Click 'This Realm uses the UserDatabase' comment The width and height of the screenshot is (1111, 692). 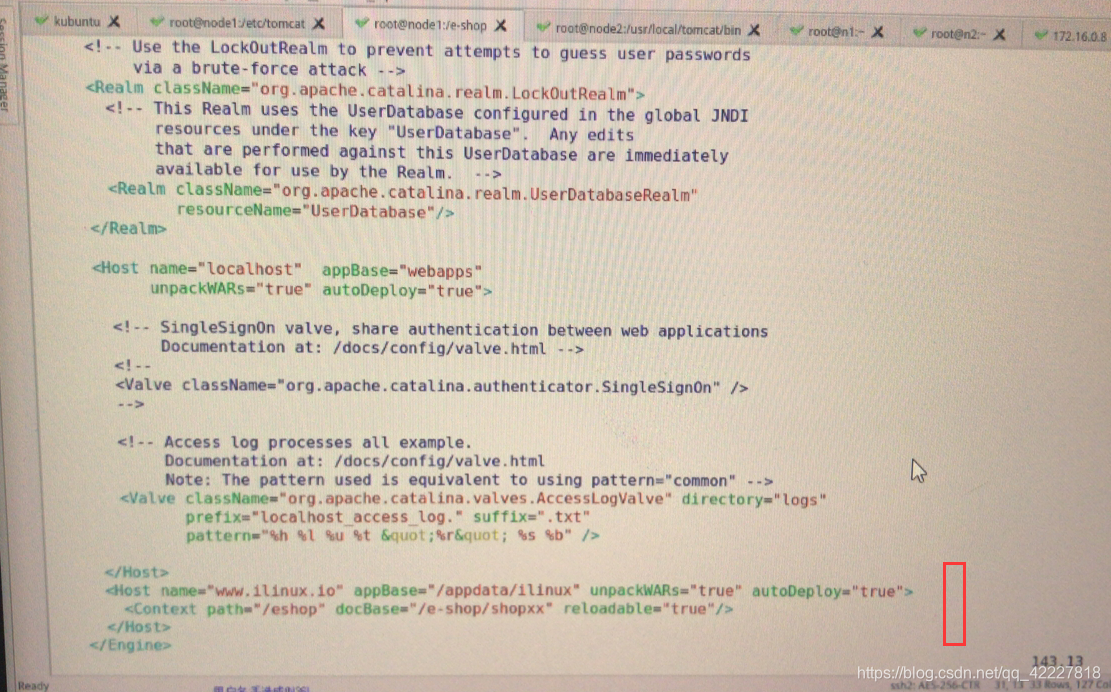tap(427, 111)
